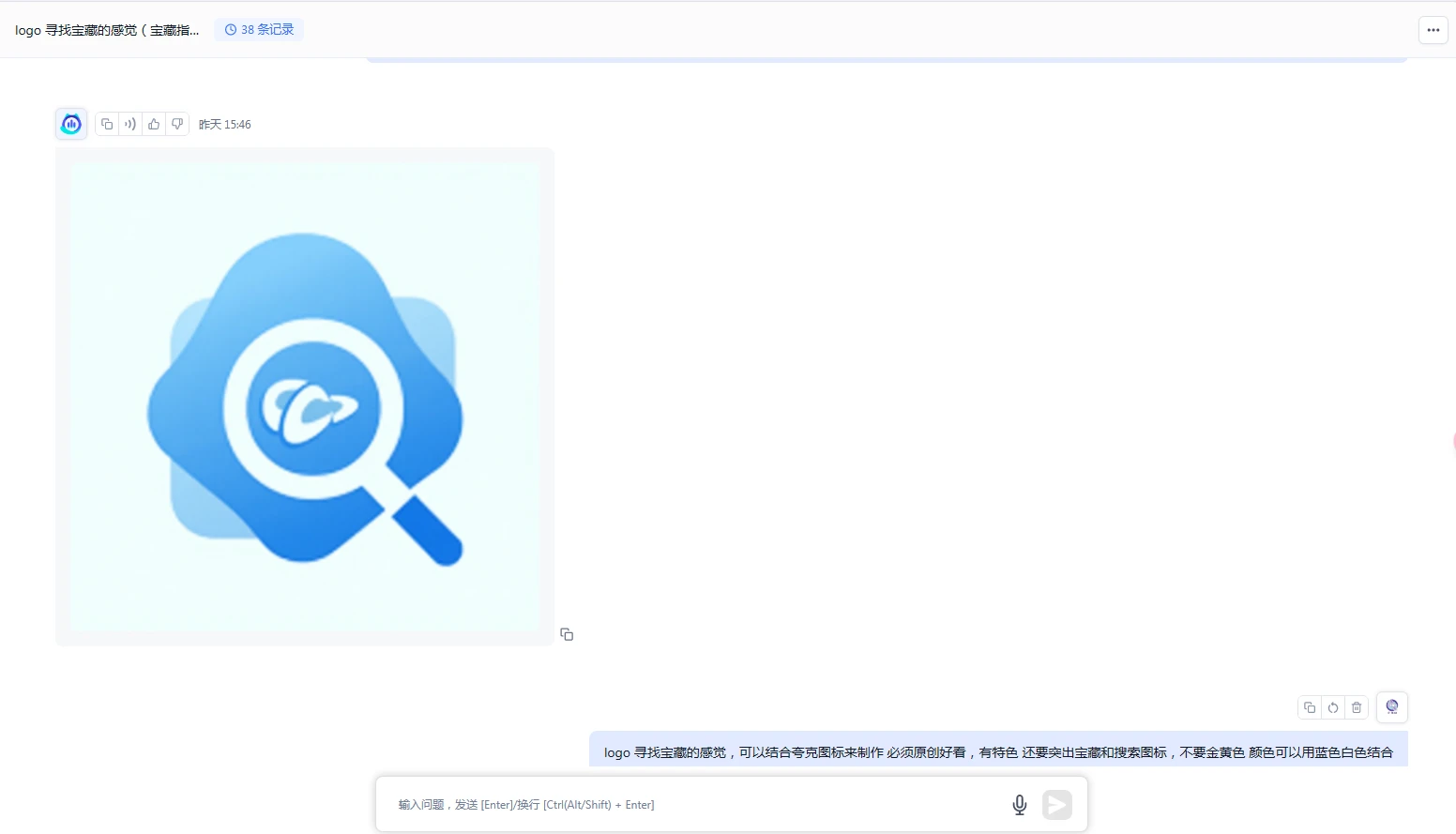Click the clock icon in records badge

click(230, 30)
